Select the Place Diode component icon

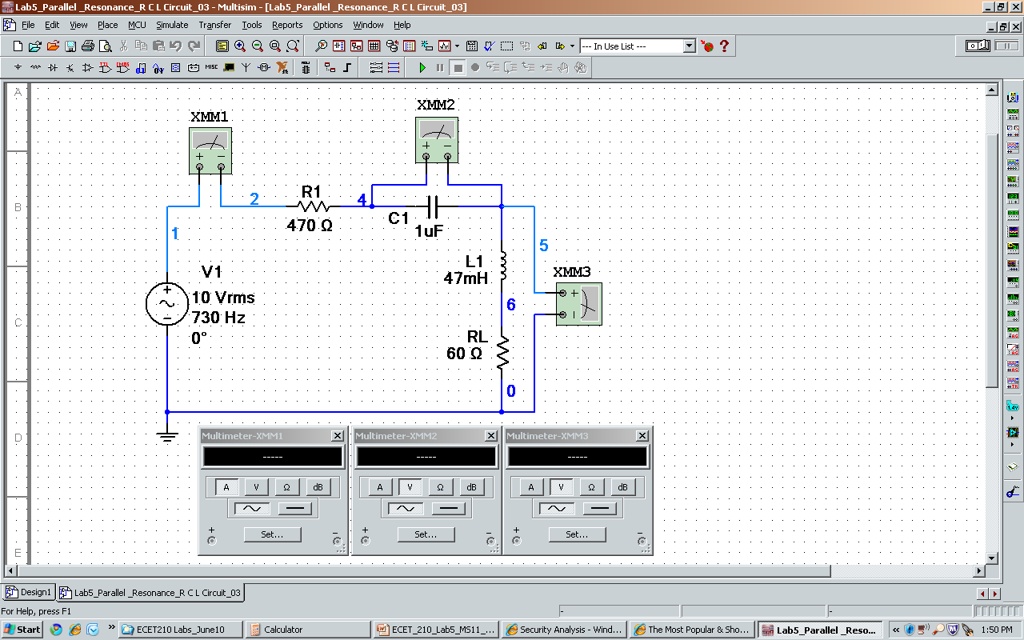pos(53,68)
